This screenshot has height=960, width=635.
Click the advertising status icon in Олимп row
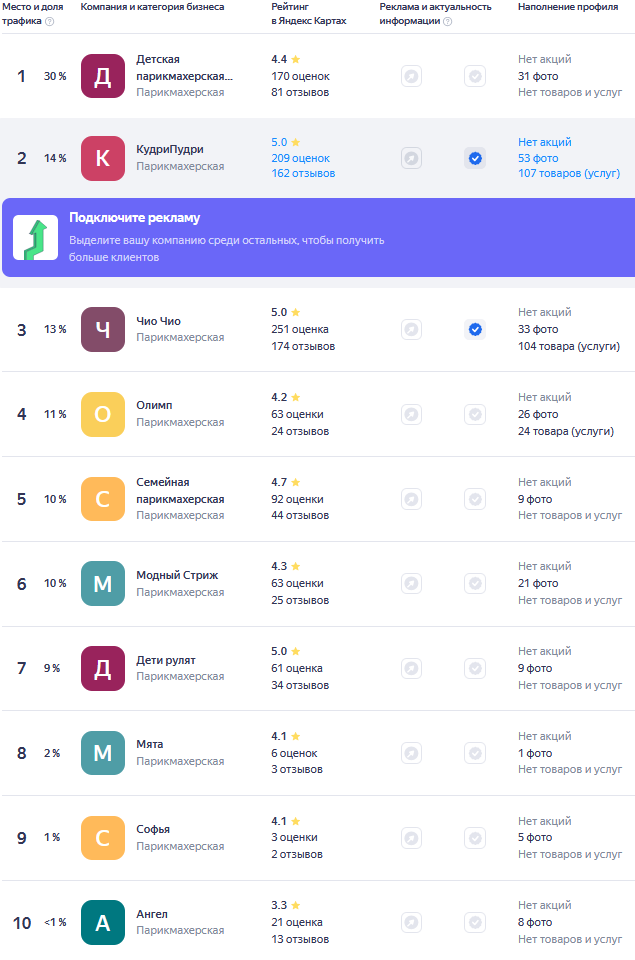[411, 414]
